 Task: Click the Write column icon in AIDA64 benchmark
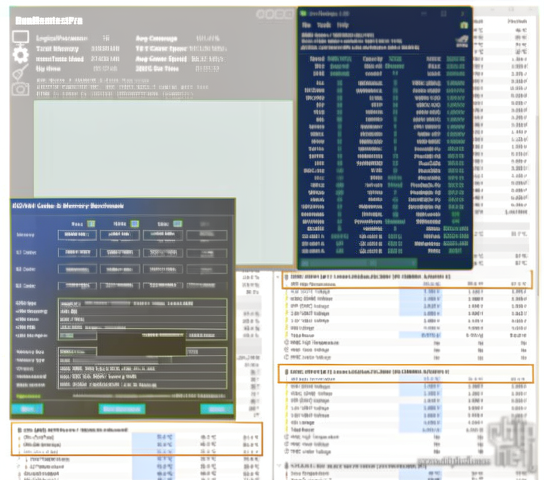(x=135, y=224)
